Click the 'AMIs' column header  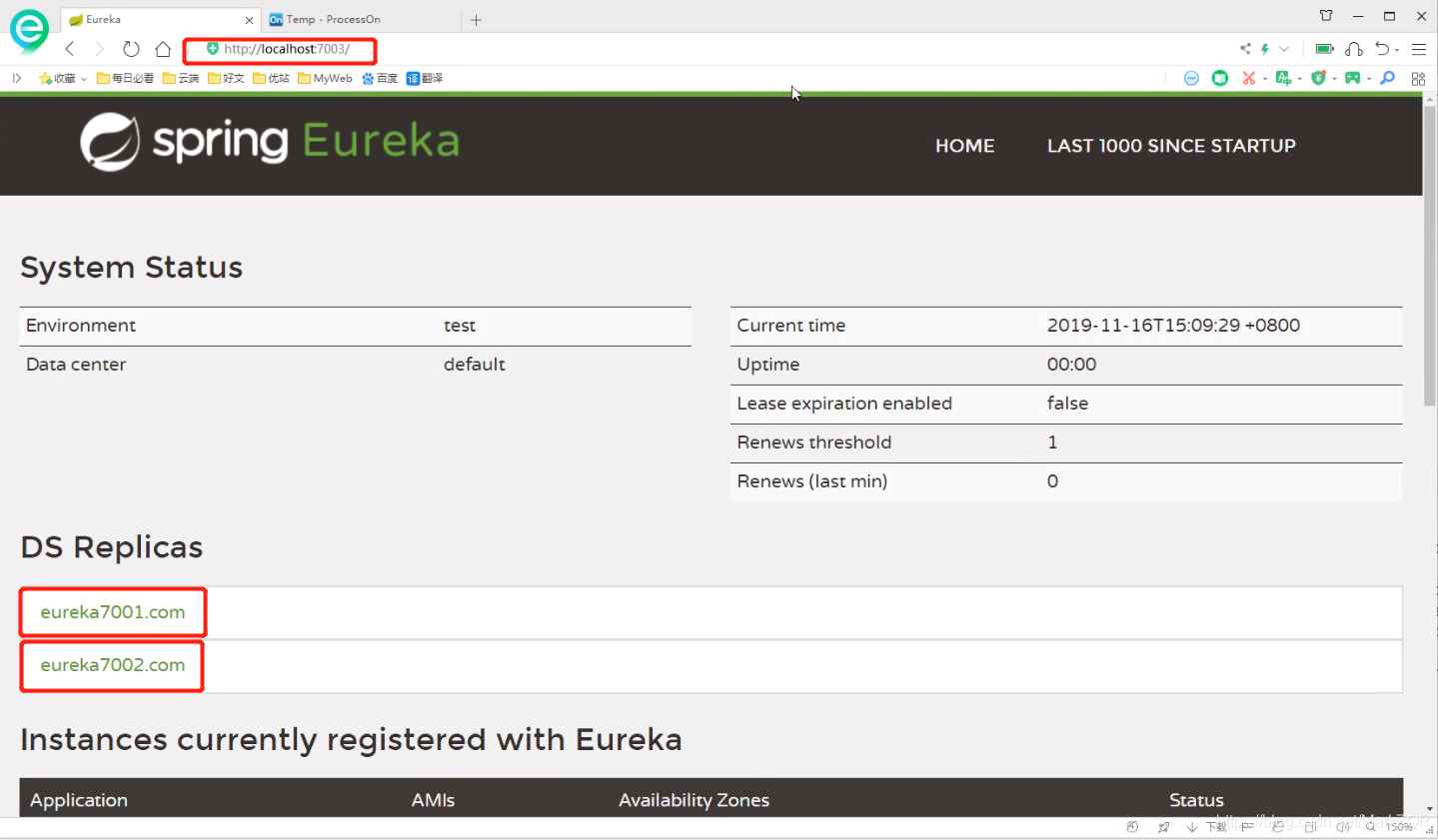coord(433,800)
